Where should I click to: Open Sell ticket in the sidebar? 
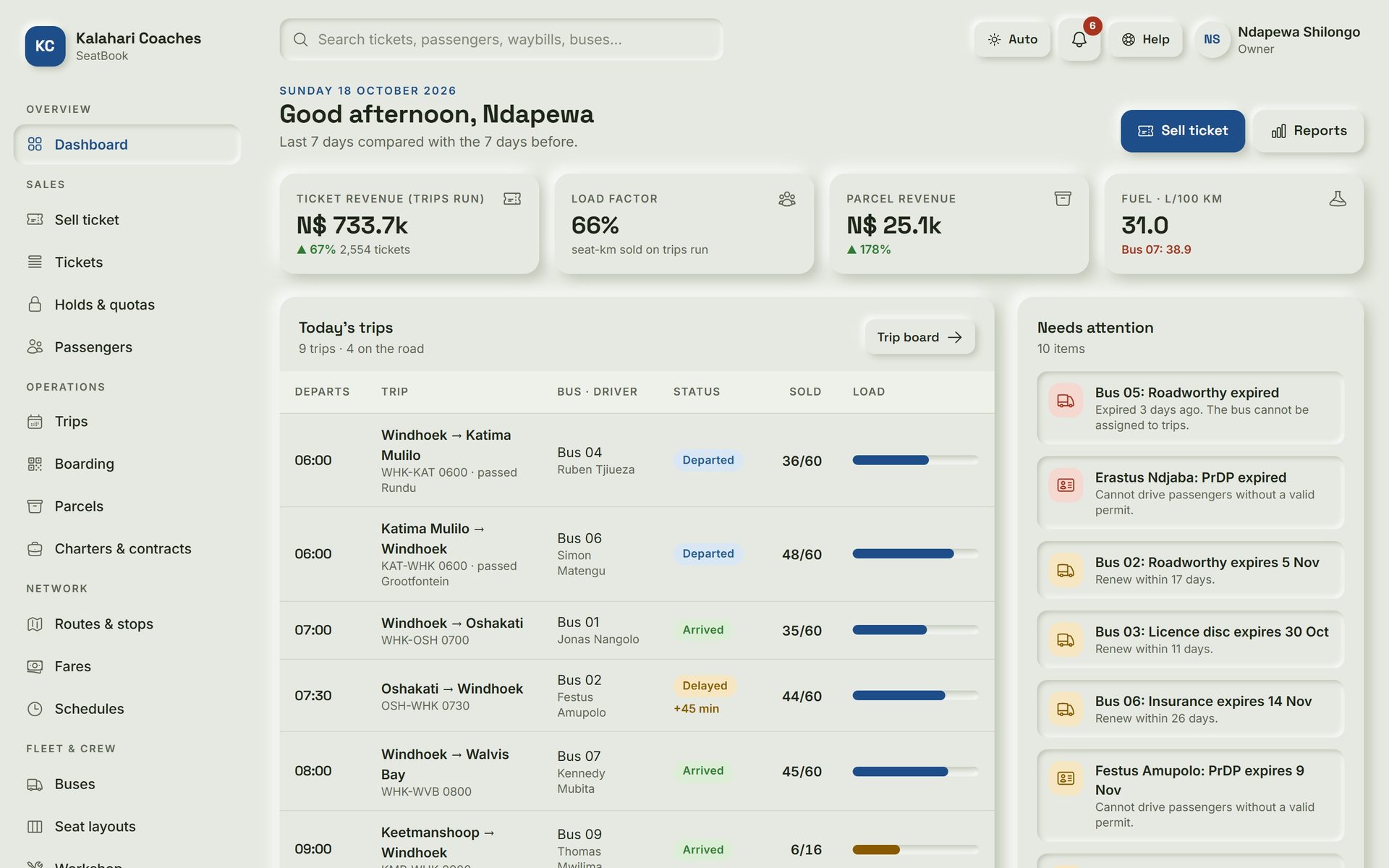(x=127, y=220)
